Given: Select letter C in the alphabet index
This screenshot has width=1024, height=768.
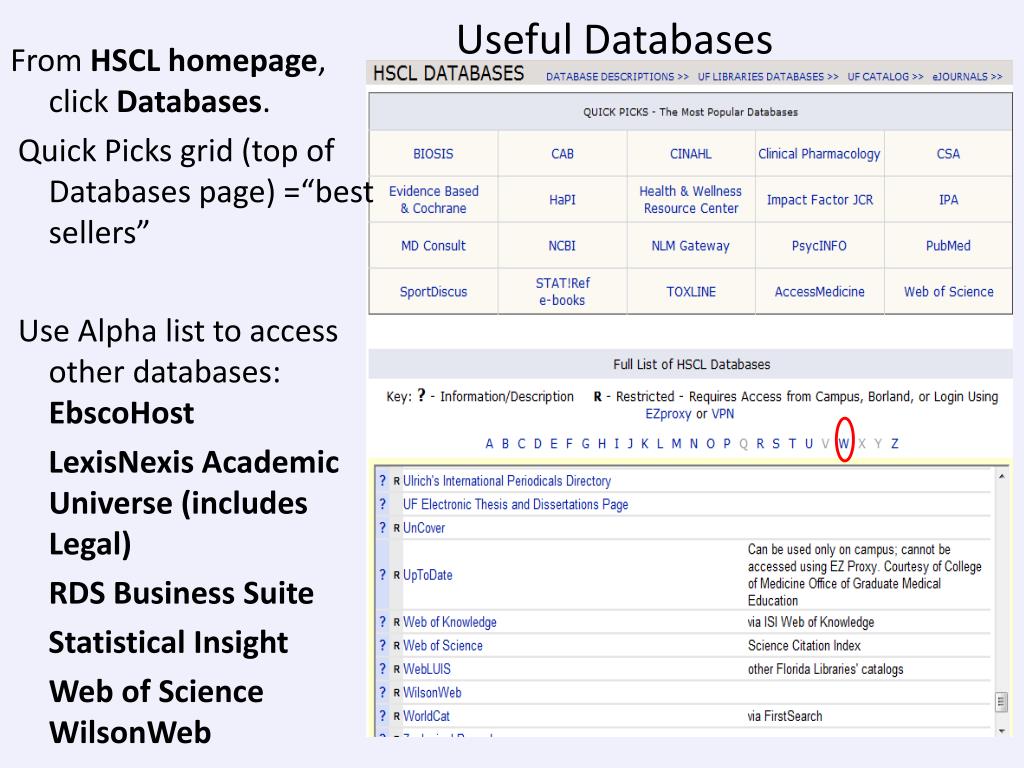Looking at the screenshot, I should pos(521,444).
